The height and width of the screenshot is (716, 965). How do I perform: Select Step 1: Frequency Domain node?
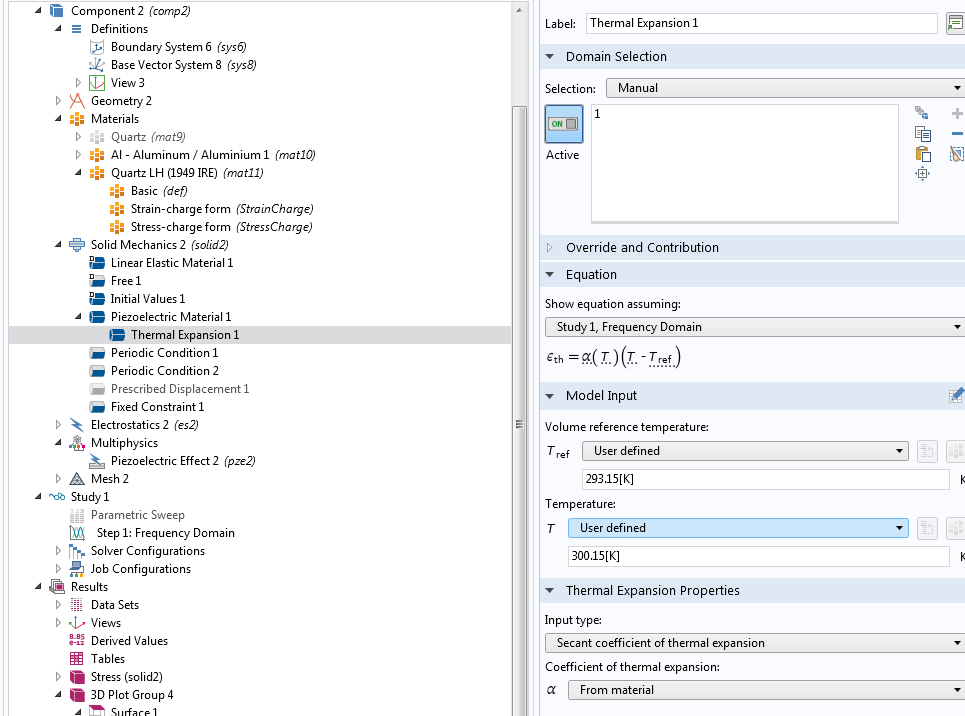[x=166, y=533]
